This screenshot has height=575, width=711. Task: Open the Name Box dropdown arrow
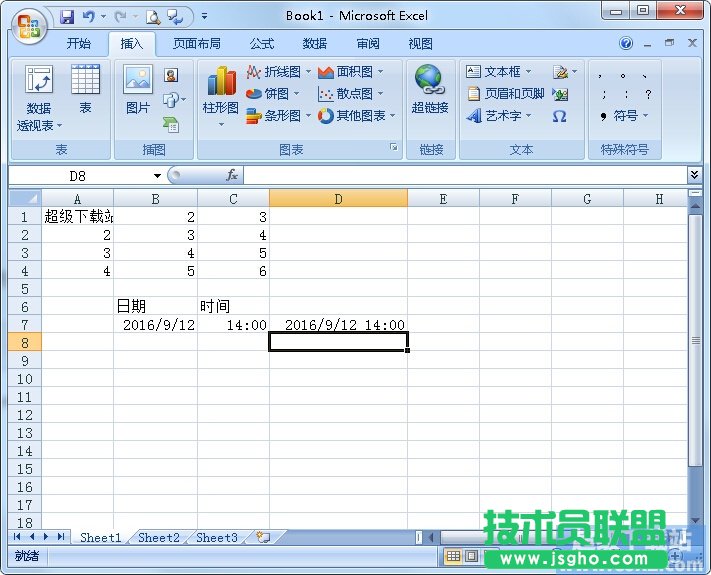(x=157, y=176)
